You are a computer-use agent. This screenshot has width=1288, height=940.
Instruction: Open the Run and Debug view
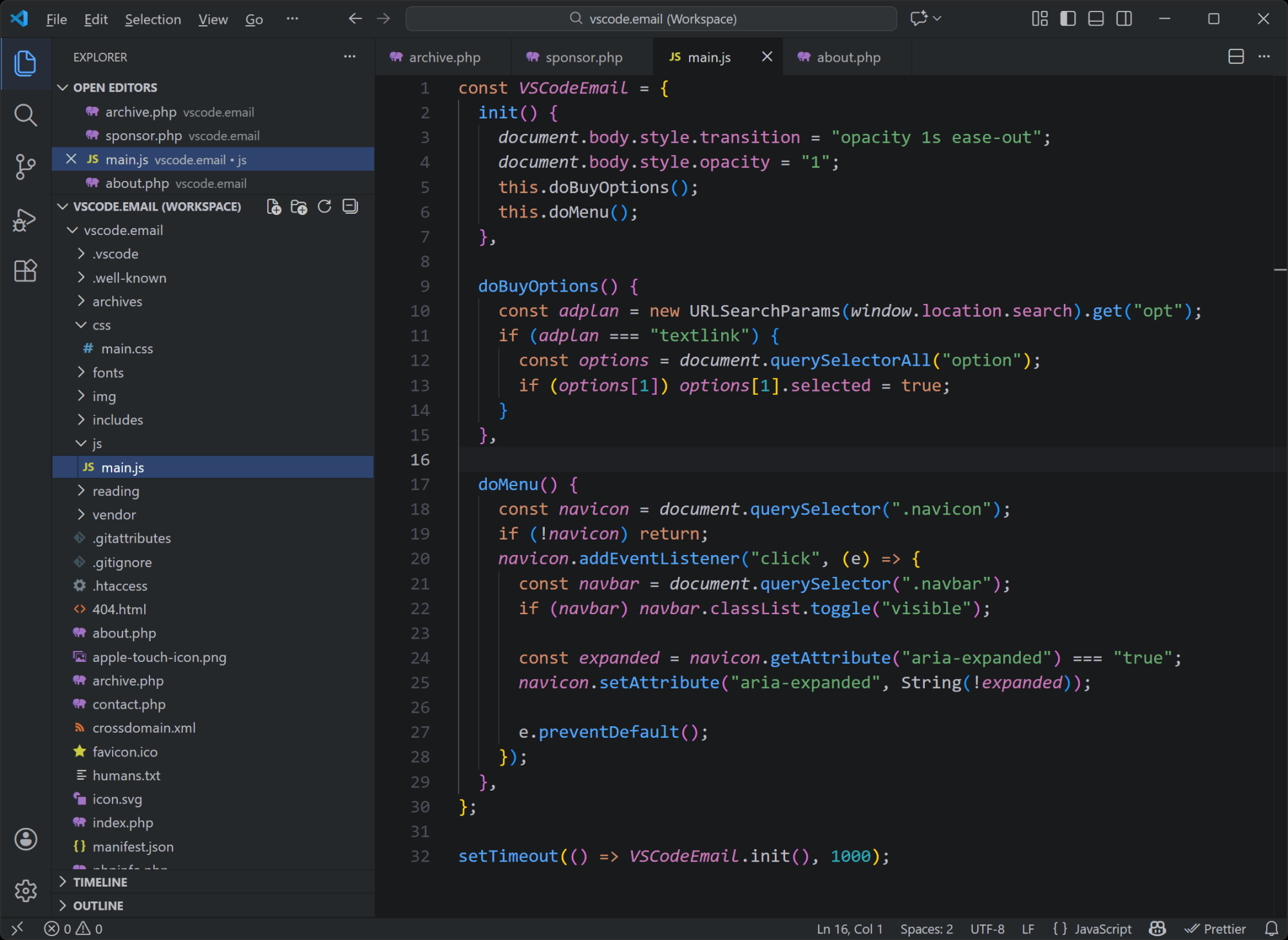pos(25,219)
